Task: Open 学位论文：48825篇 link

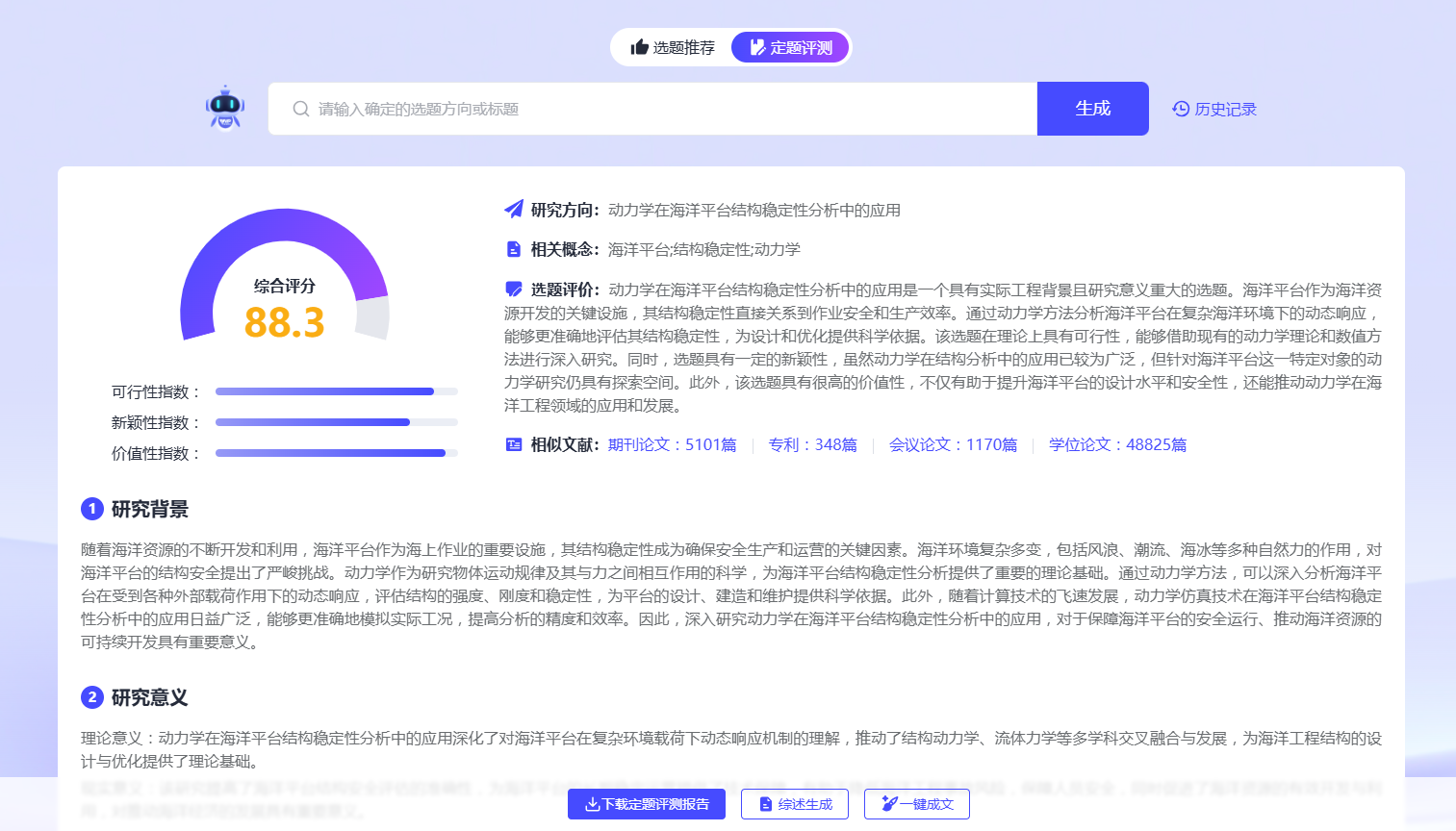Action: 1118,444
